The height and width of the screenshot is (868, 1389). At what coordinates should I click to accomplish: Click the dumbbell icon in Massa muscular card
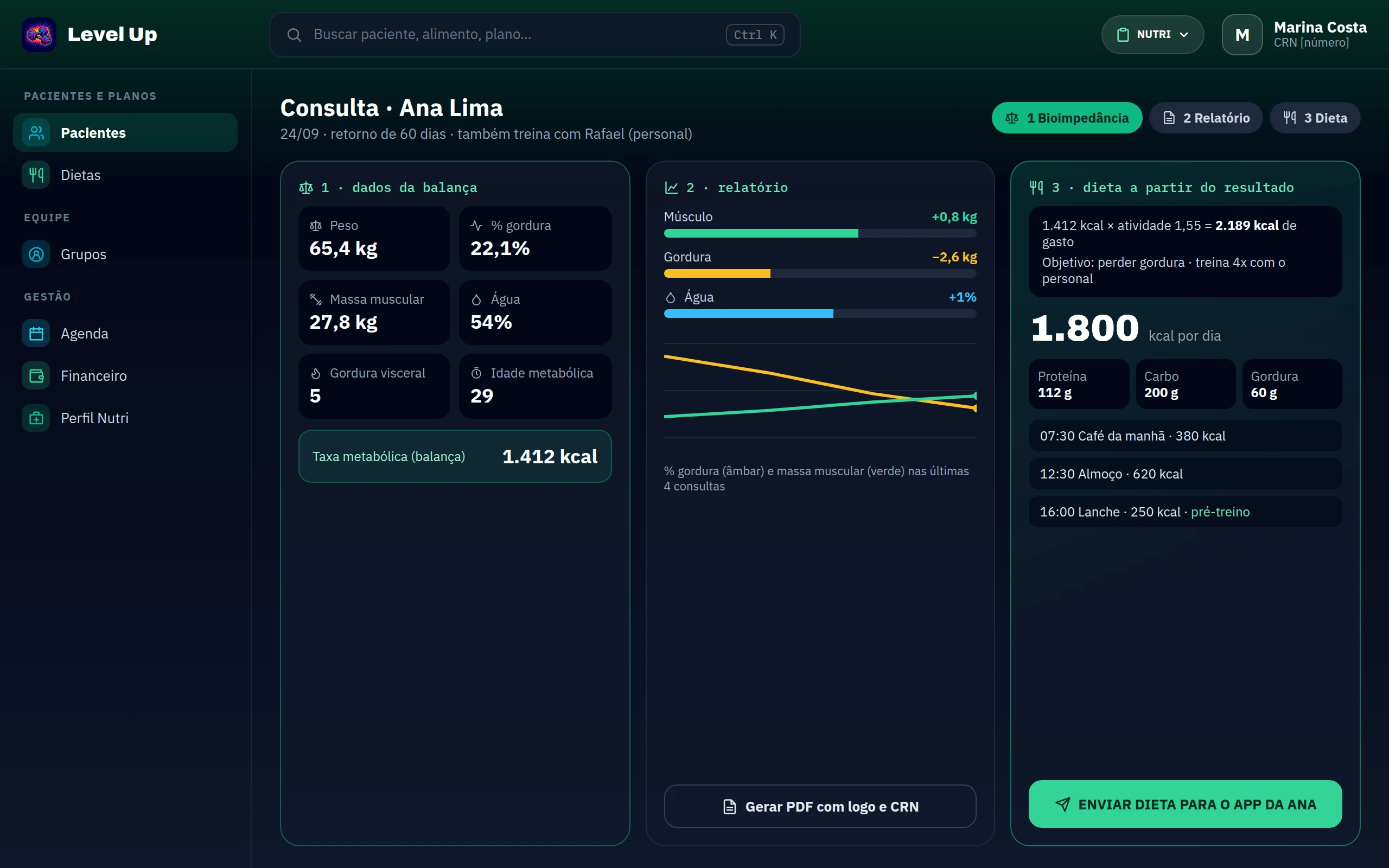[x=316, y=299]
